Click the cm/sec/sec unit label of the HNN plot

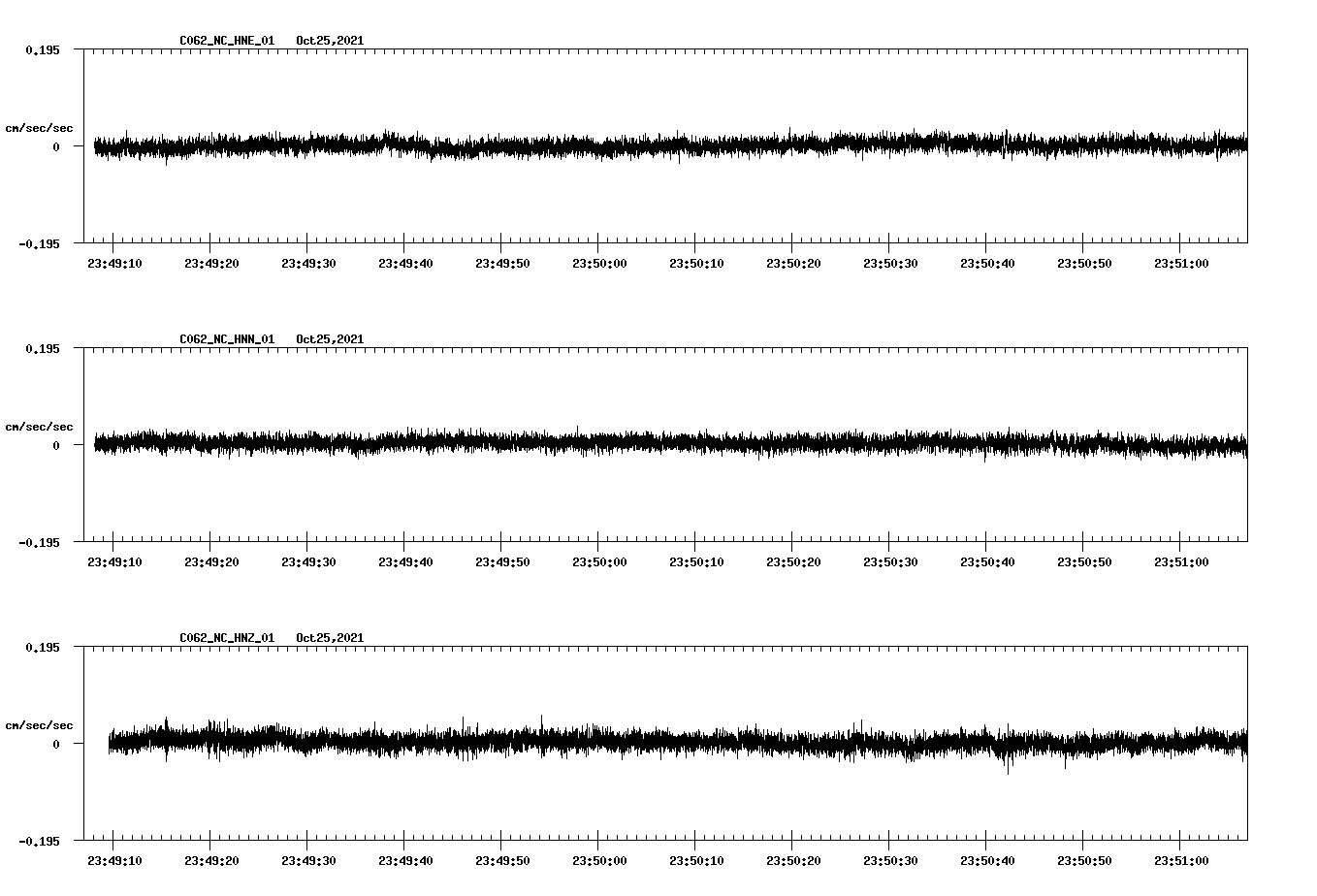39,427
